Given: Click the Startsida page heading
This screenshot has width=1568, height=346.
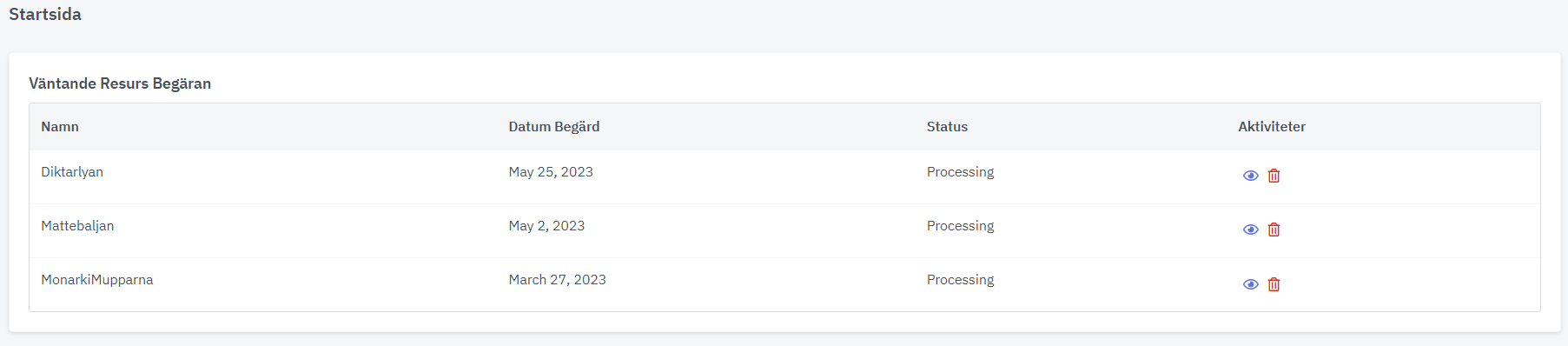Looking at the screenshot, I should click(x=45, y=15).
